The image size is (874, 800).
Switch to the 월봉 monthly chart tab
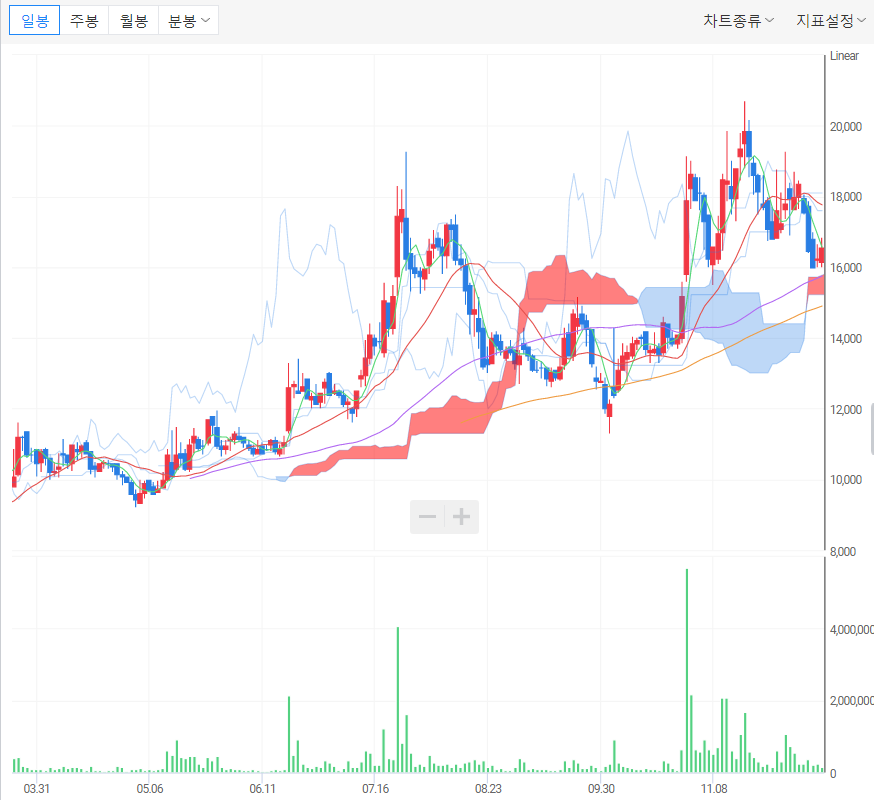coord(134,21)
